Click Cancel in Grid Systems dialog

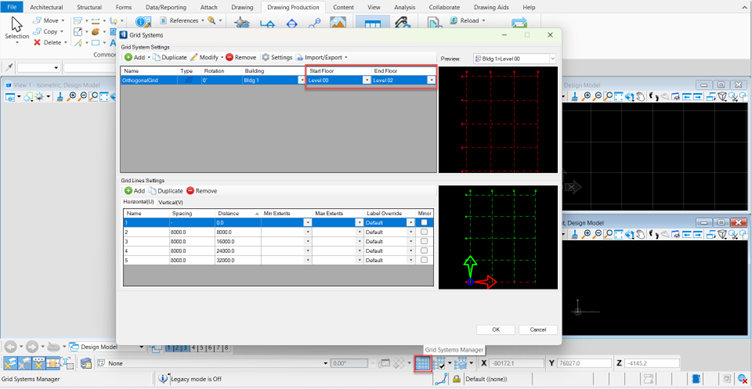click(x=538, y=330)
